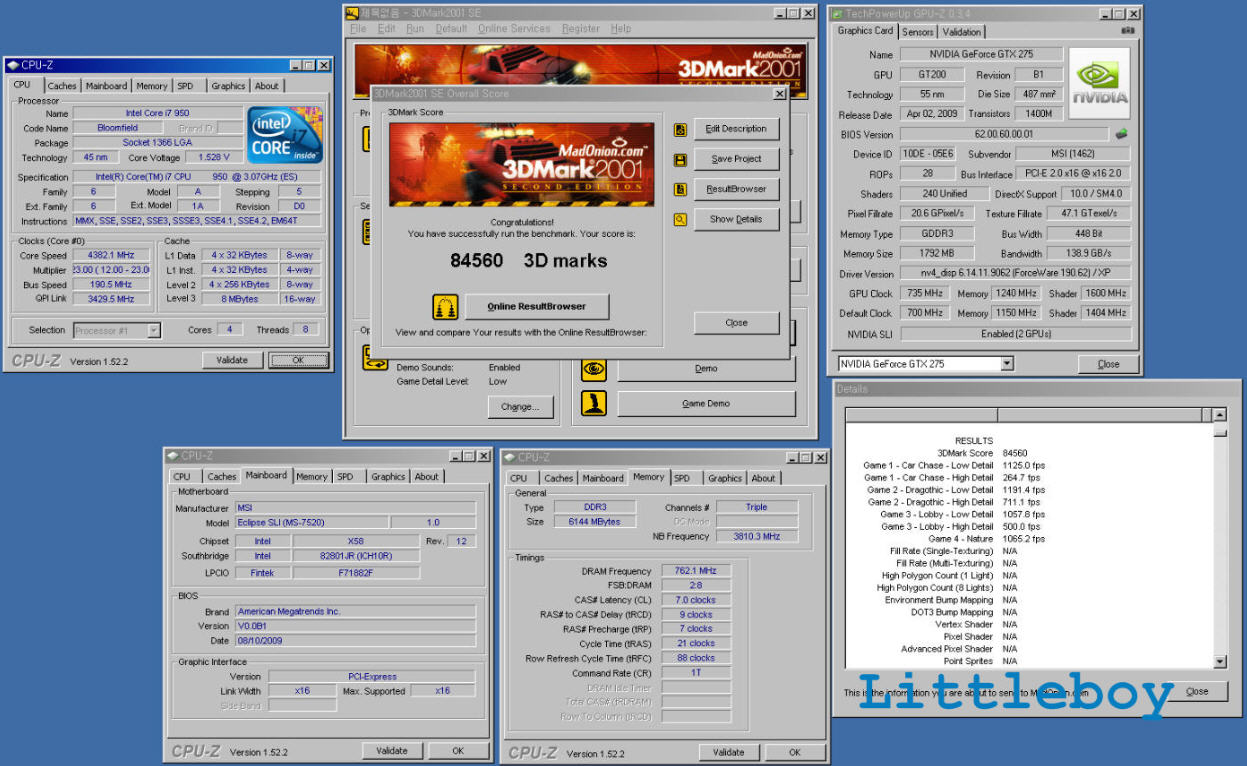Open the Processor #1 selection dropdown

click(x=154, y=330)
